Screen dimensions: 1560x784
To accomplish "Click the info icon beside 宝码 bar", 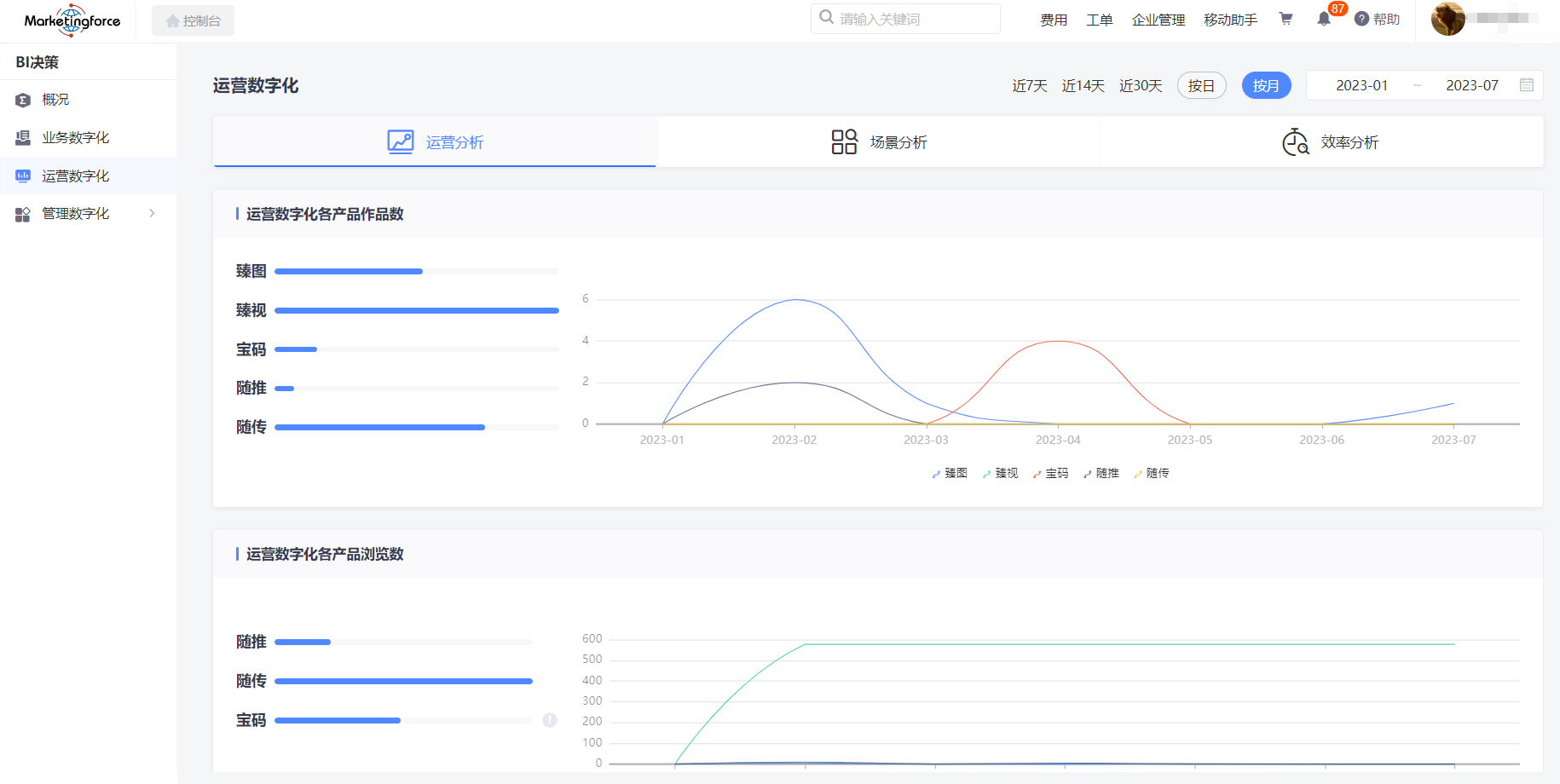I will [550, 720].
